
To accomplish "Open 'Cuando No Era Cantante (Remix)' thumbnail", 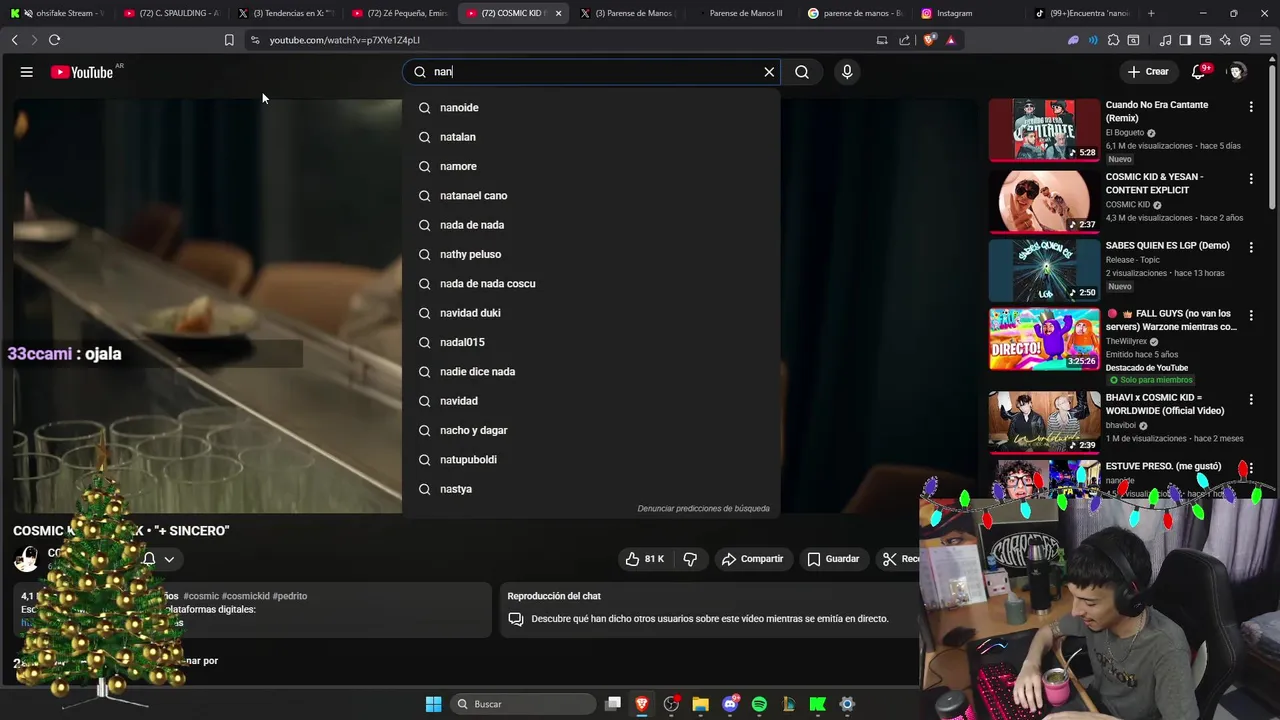I will [x=1044, y=130].
